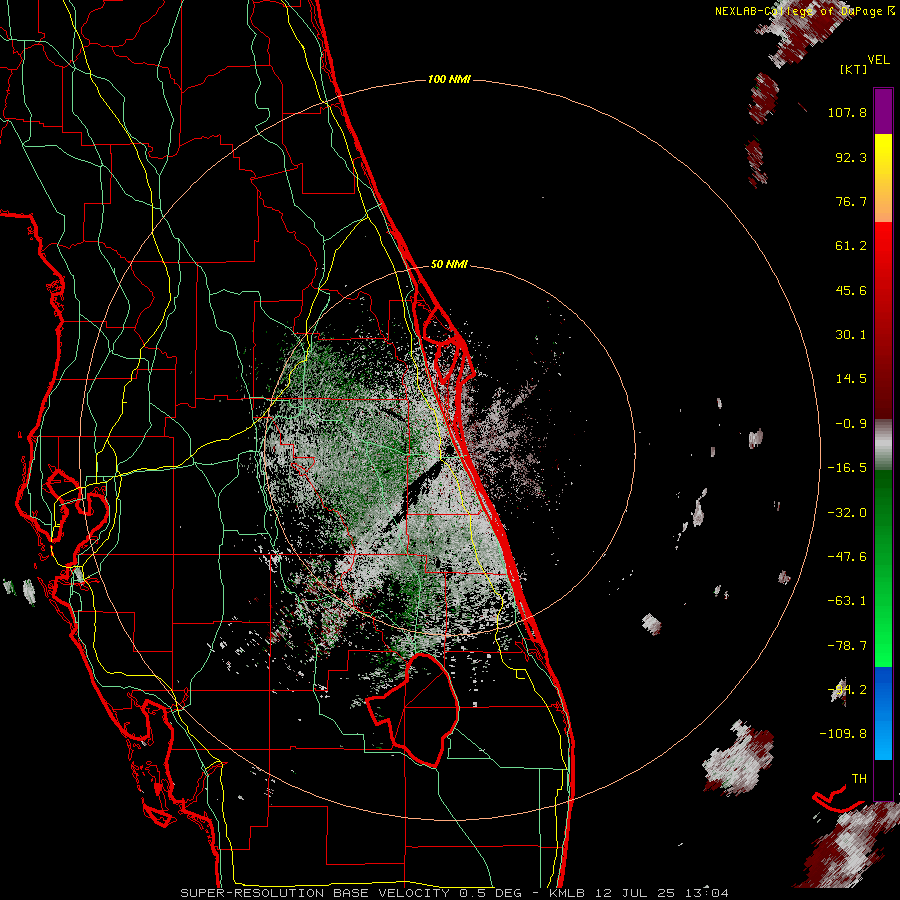The image size is (900, 900).
Task: Click the 100 NMI range ring label
Action: pyautogui.click(x=449, y=79)
